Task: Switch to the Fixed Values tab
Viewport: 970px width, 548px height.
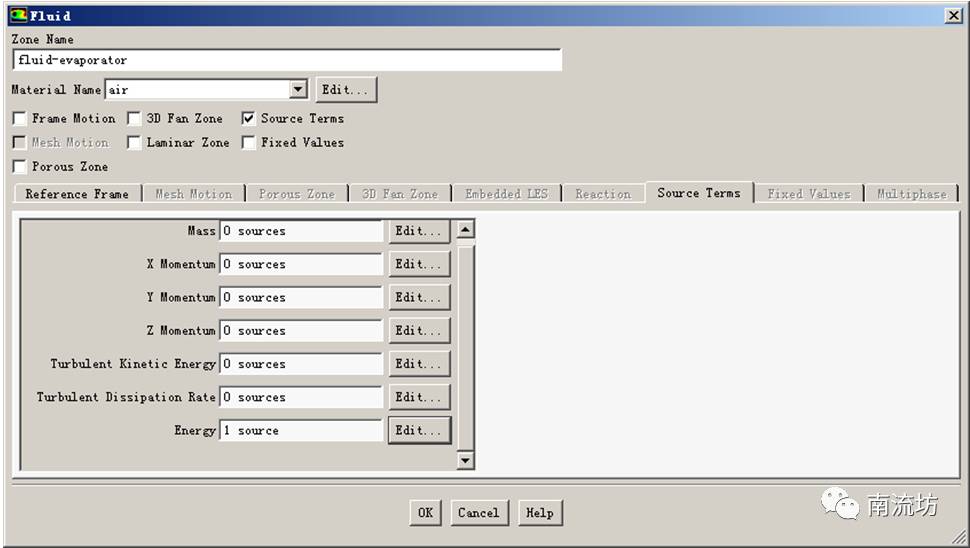Action: click(x=809, y=194)
